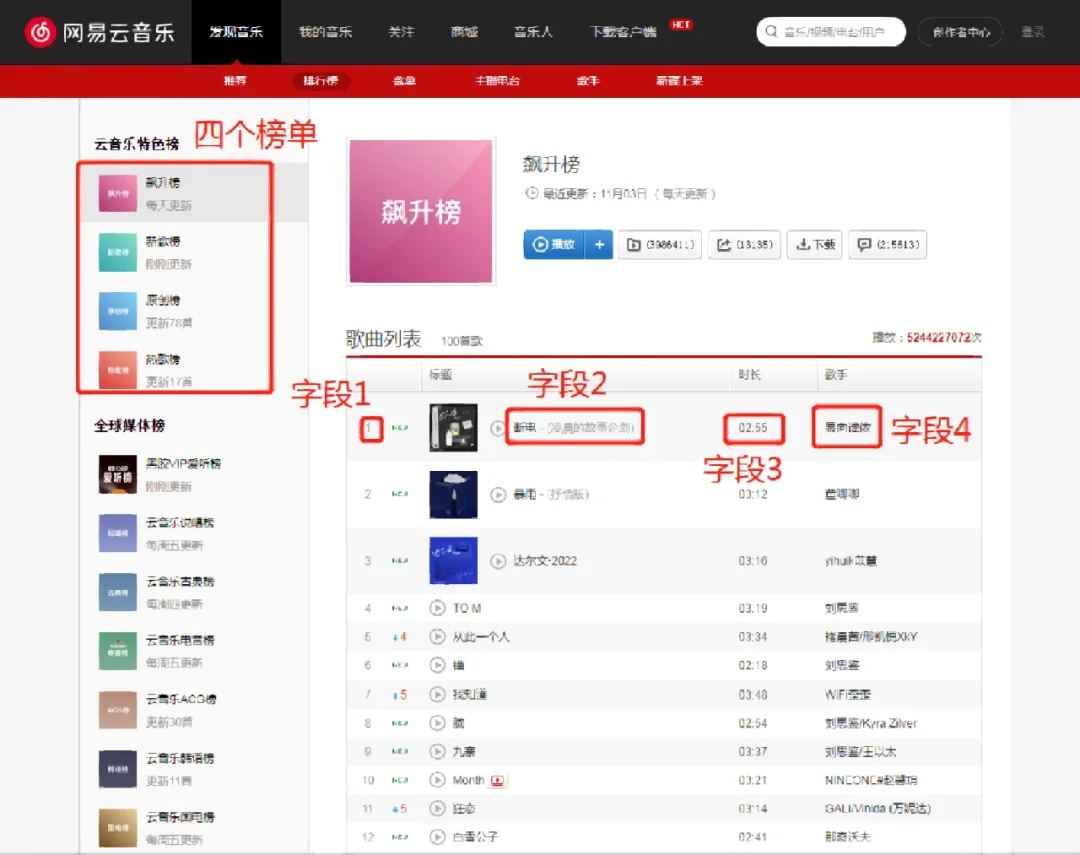The width and height of the screenshot is (1080, 855).
Task: Click the share button showing 13135
Action: point(745,245)
